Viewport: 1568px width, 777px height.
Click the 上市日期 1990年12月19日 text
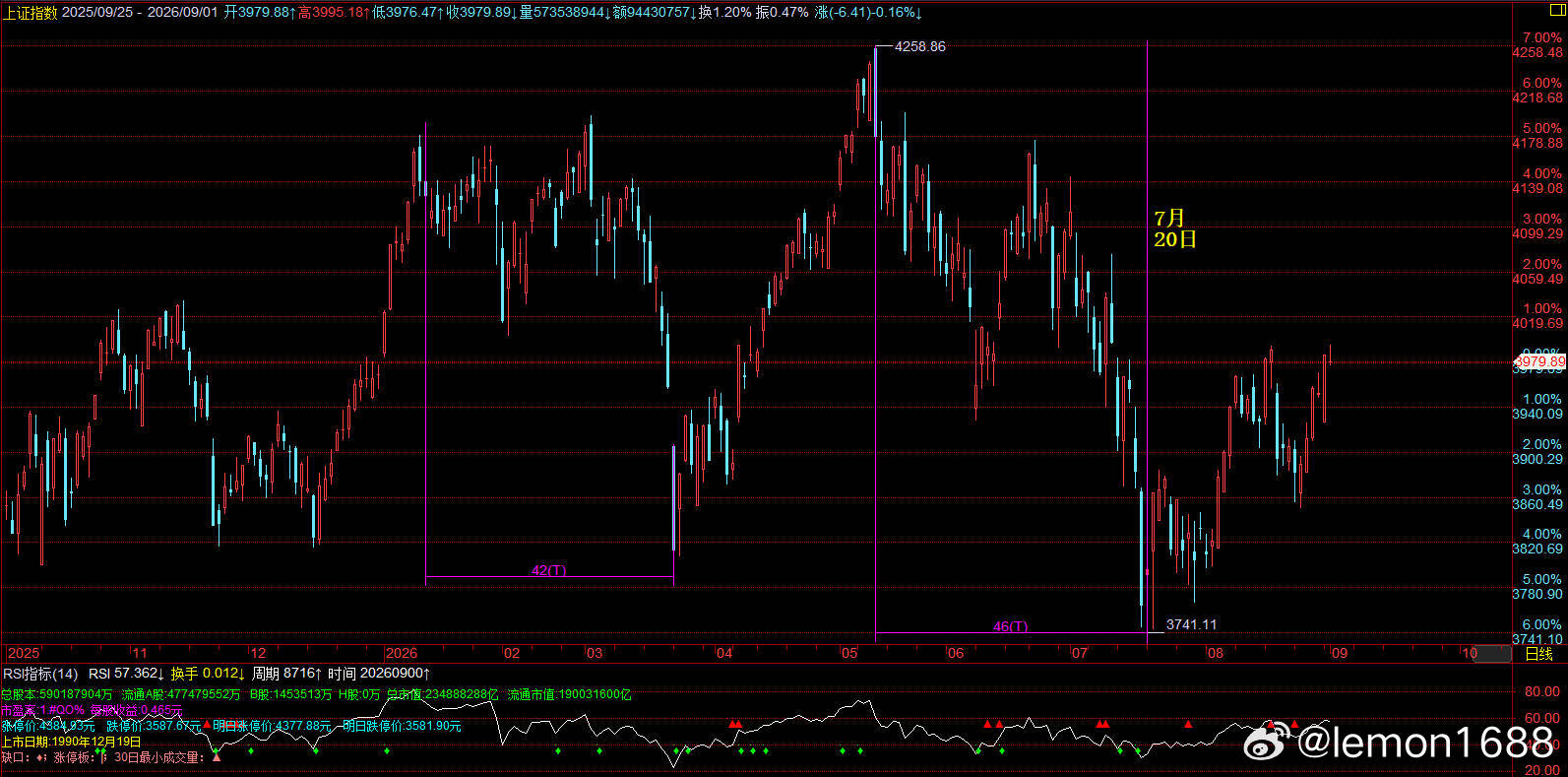point(72,742)
